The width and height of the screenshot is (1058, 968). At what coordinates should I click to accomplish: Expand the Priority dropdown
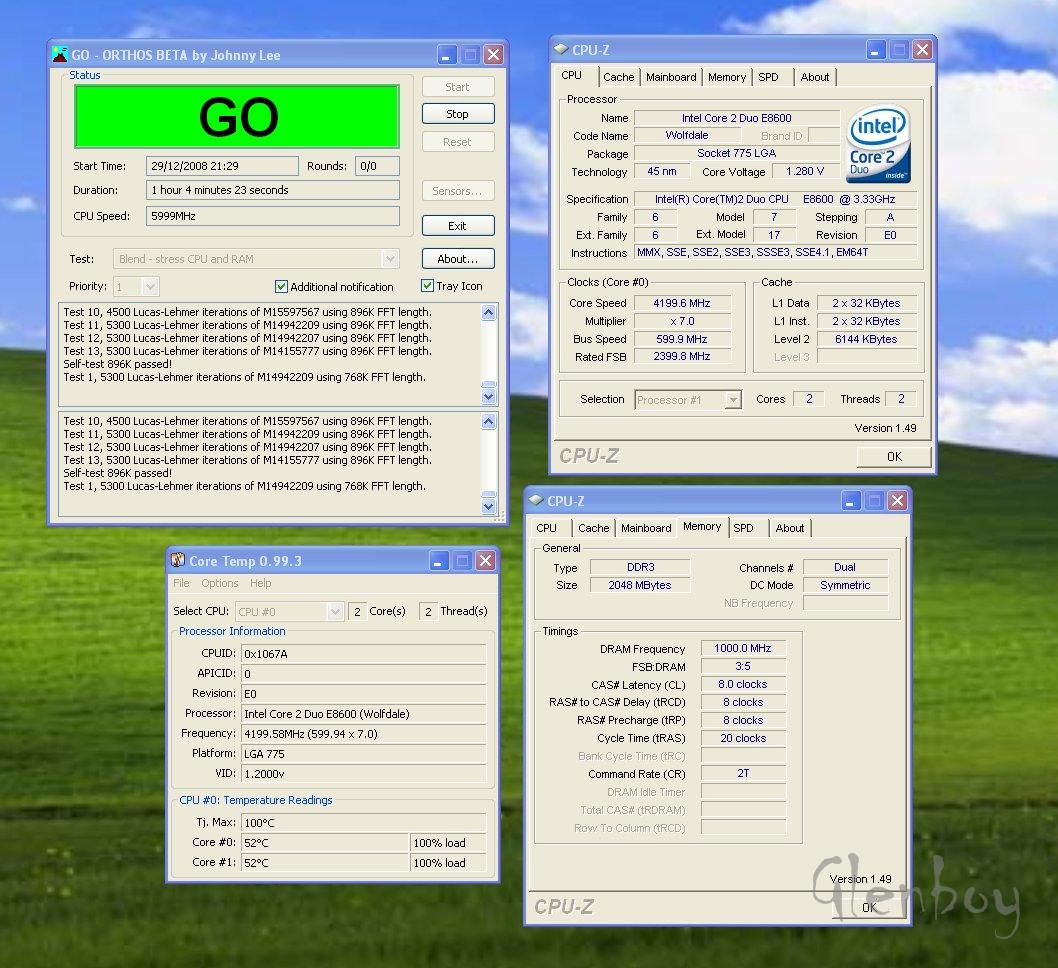point(150,287)
